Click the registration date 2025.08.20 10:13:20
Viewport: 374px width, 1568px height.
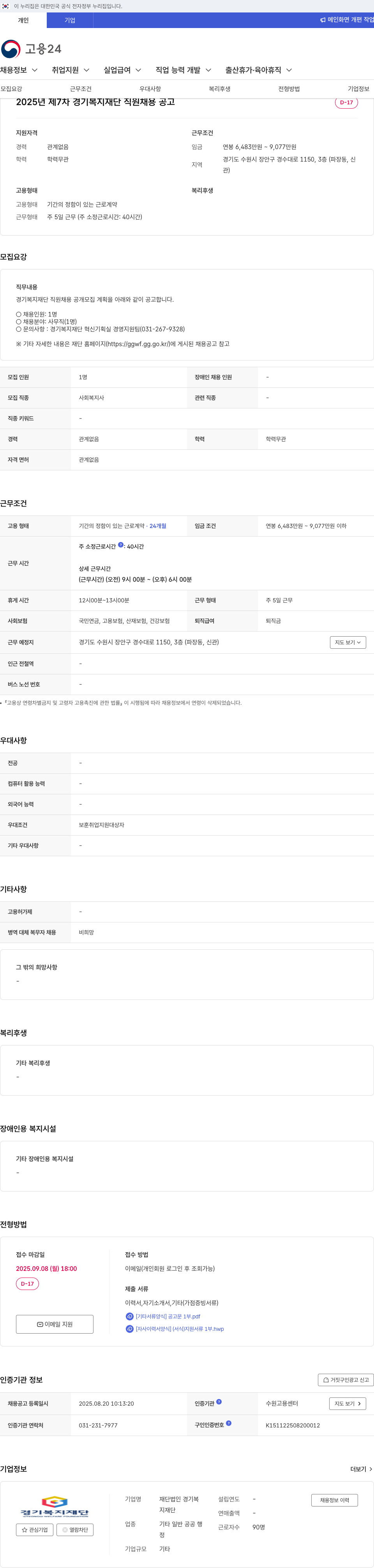pyautogui.click(x=106, y=1404)
